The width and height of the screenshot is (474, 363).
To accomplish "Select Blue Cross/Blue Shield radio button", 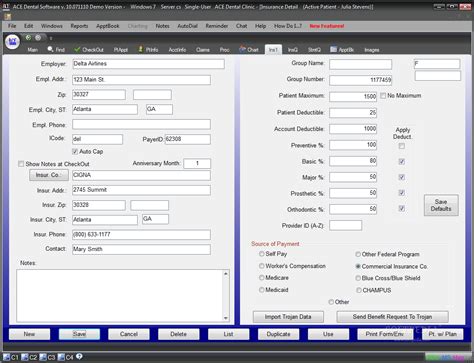I will pyautogui.click(x=358, y=278).
